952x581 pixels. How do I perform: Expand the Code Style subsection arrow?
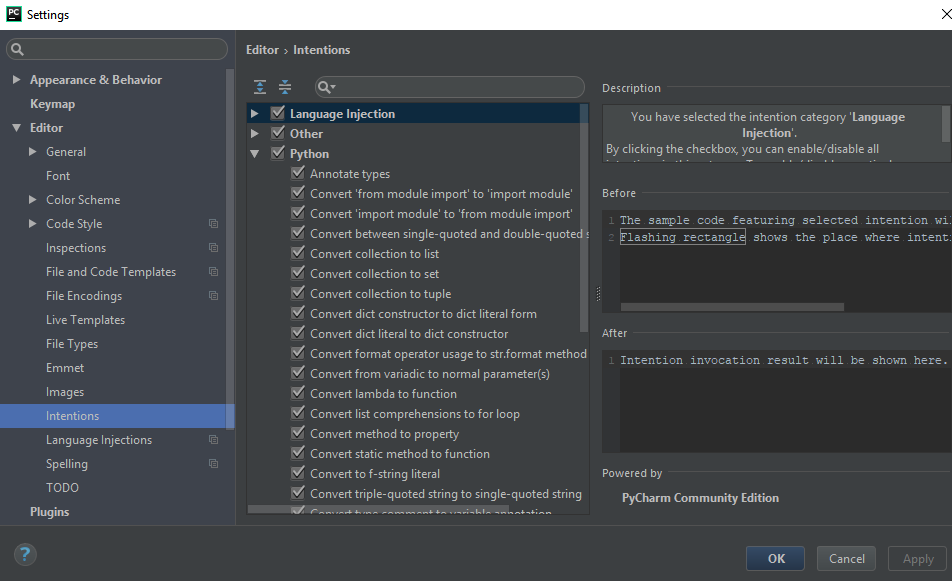point(33,223)
